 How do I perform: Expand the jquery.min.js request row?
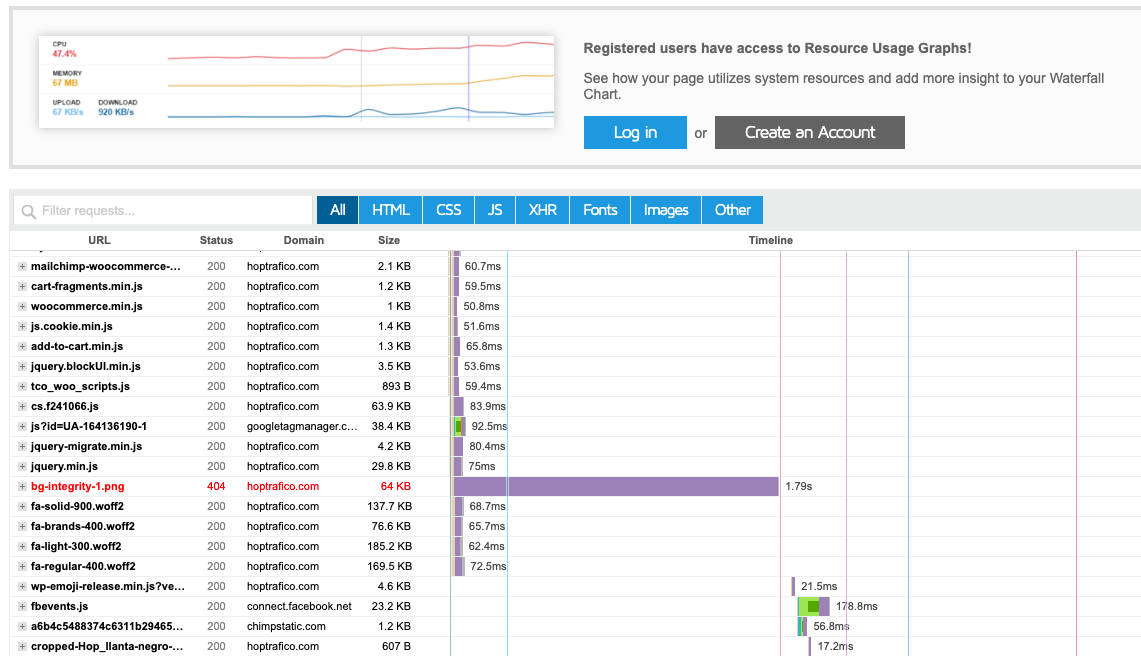point(22,467)
